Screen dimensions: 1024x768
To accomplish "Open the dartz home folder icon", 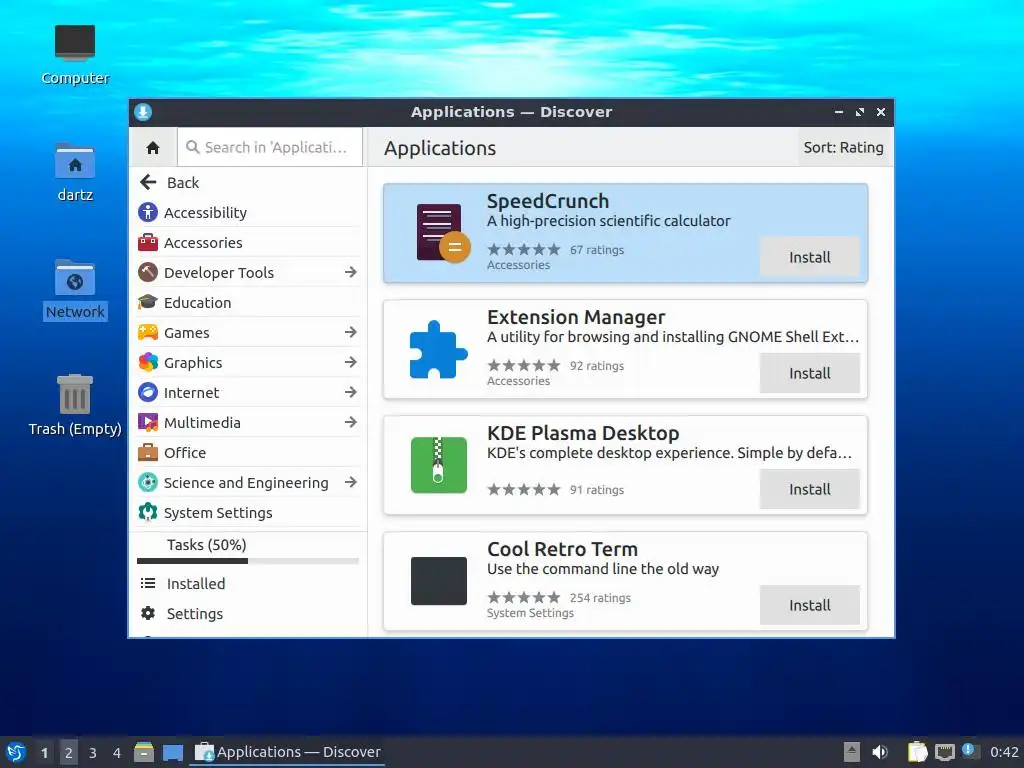I will tap(74, 161).
